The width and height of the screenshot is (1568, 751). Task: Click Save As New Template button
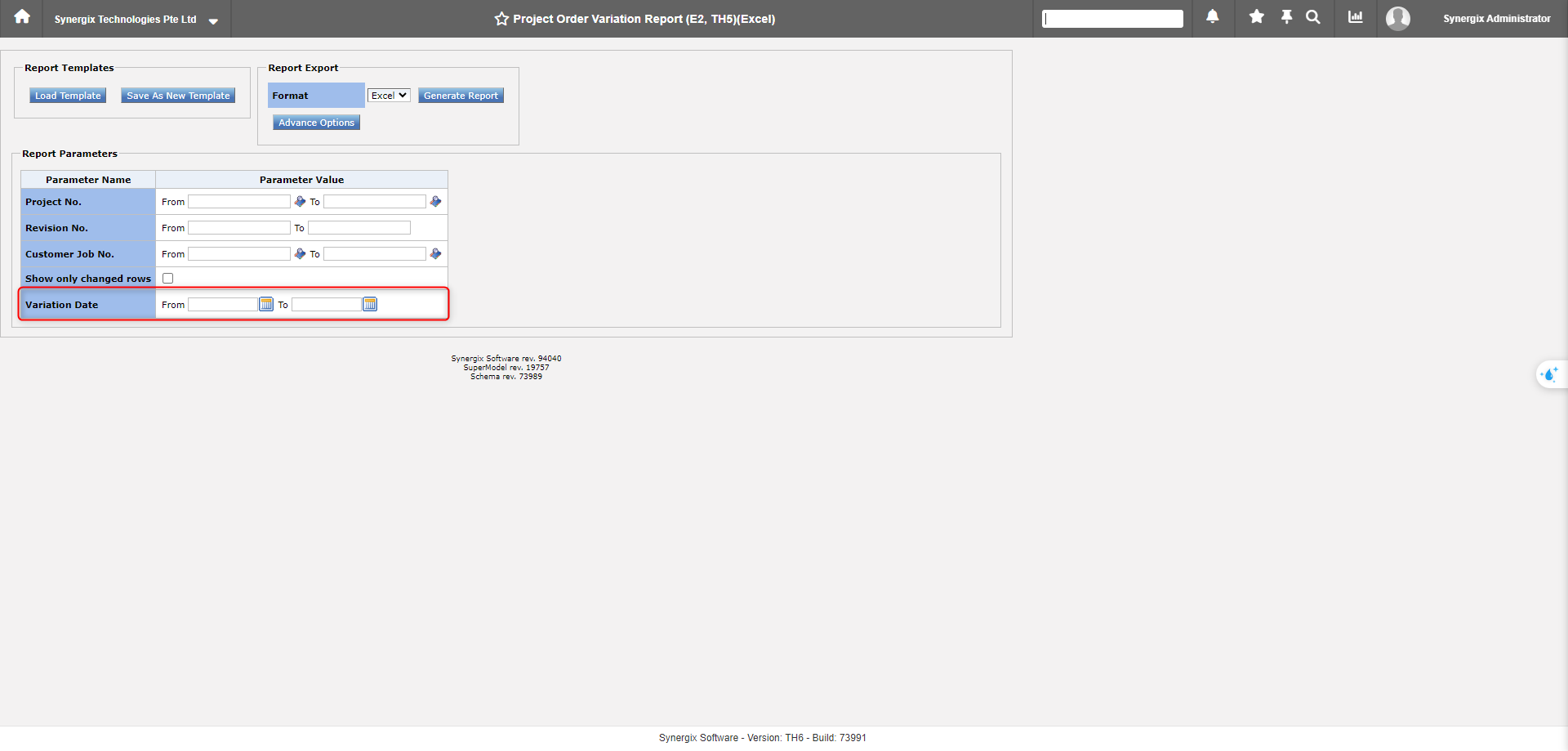(x=178, y=96)
